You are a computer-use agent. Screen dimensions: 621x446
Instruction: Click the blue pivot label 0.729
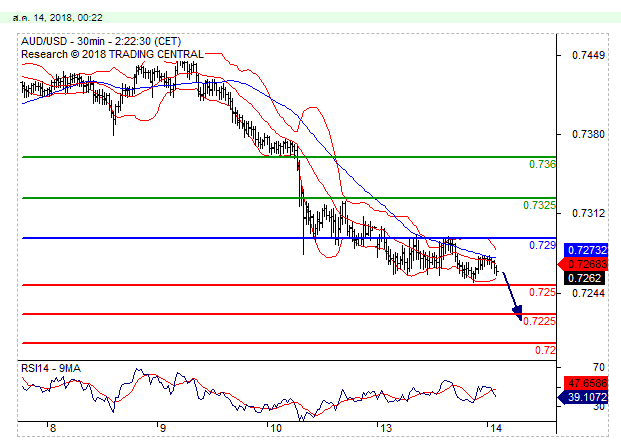(x=542, y=245)
